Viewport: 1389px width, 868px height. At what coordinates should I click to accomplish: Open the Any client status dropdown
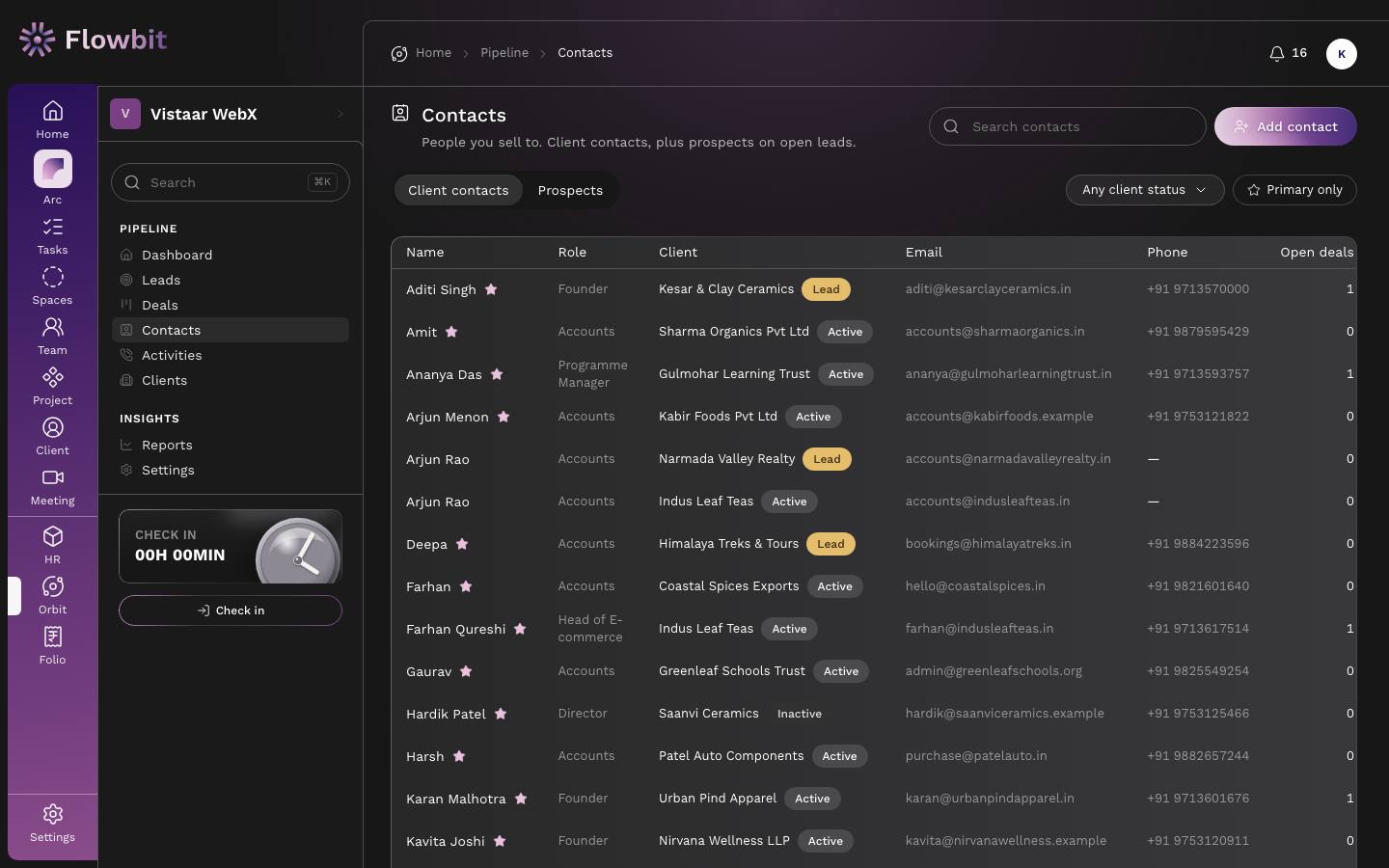coord(1145,190)
